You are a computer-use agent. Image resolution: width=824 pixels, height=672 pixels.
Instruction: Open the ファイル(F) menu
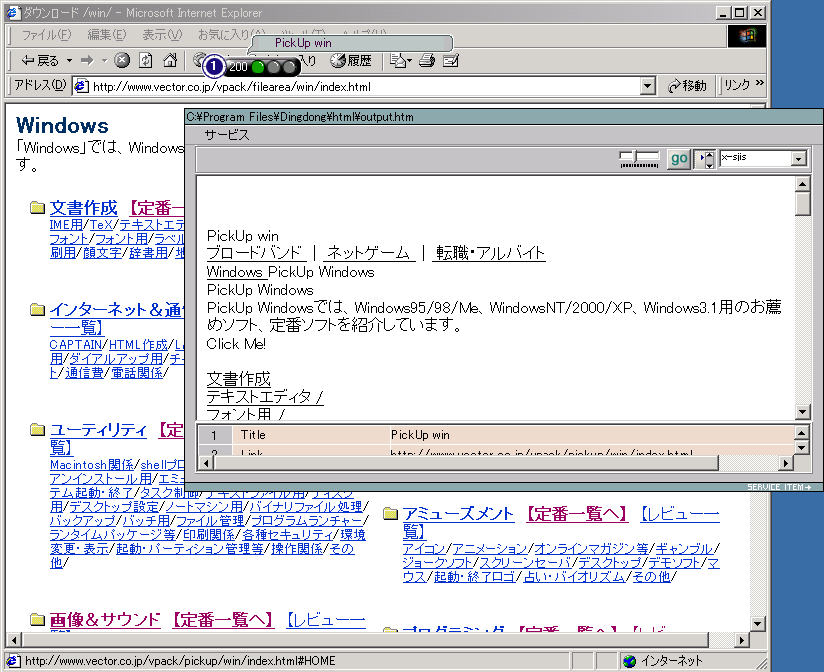(x=53, y=35)
